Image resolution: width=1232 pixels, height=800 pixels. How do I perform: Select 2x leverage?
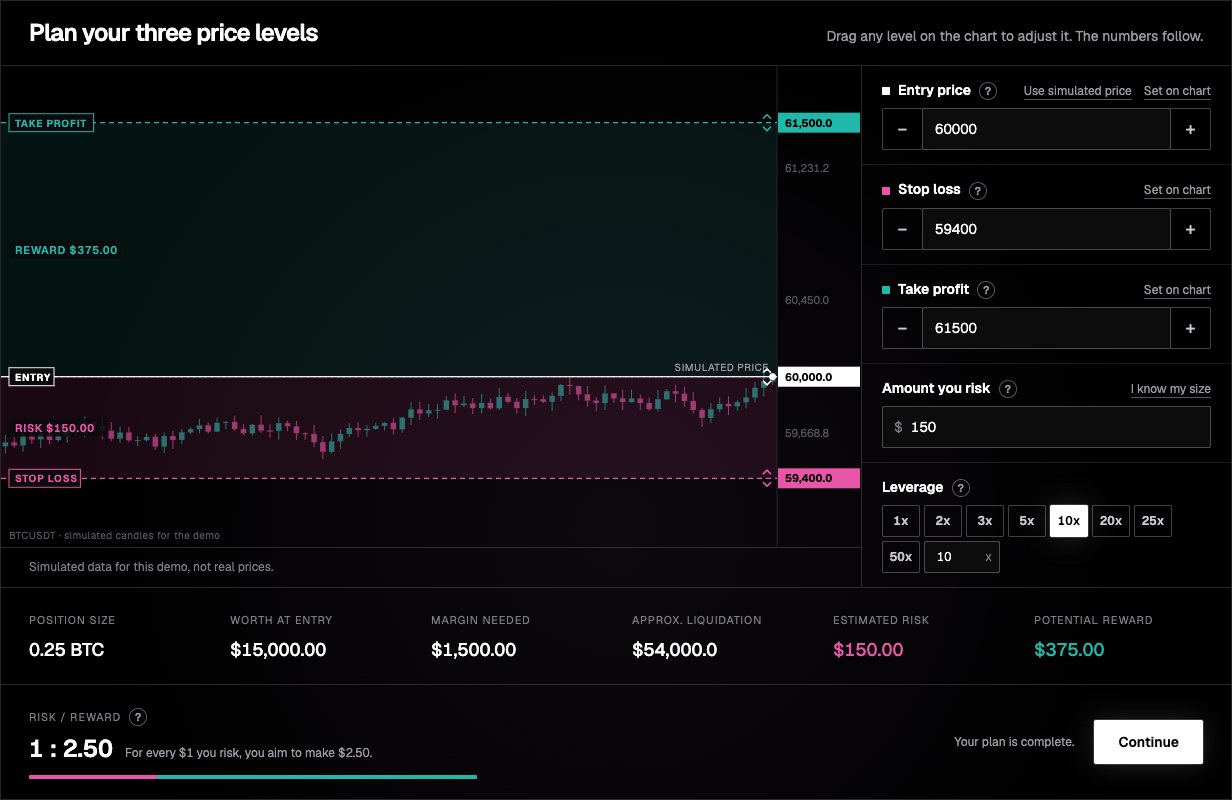943,521
